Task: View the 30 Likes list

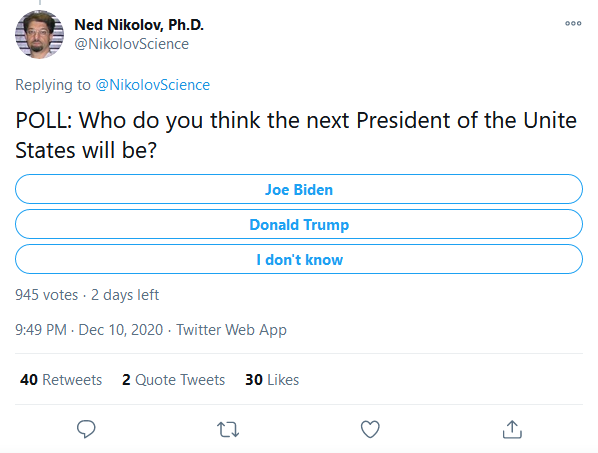Action: tap(272, 380)
